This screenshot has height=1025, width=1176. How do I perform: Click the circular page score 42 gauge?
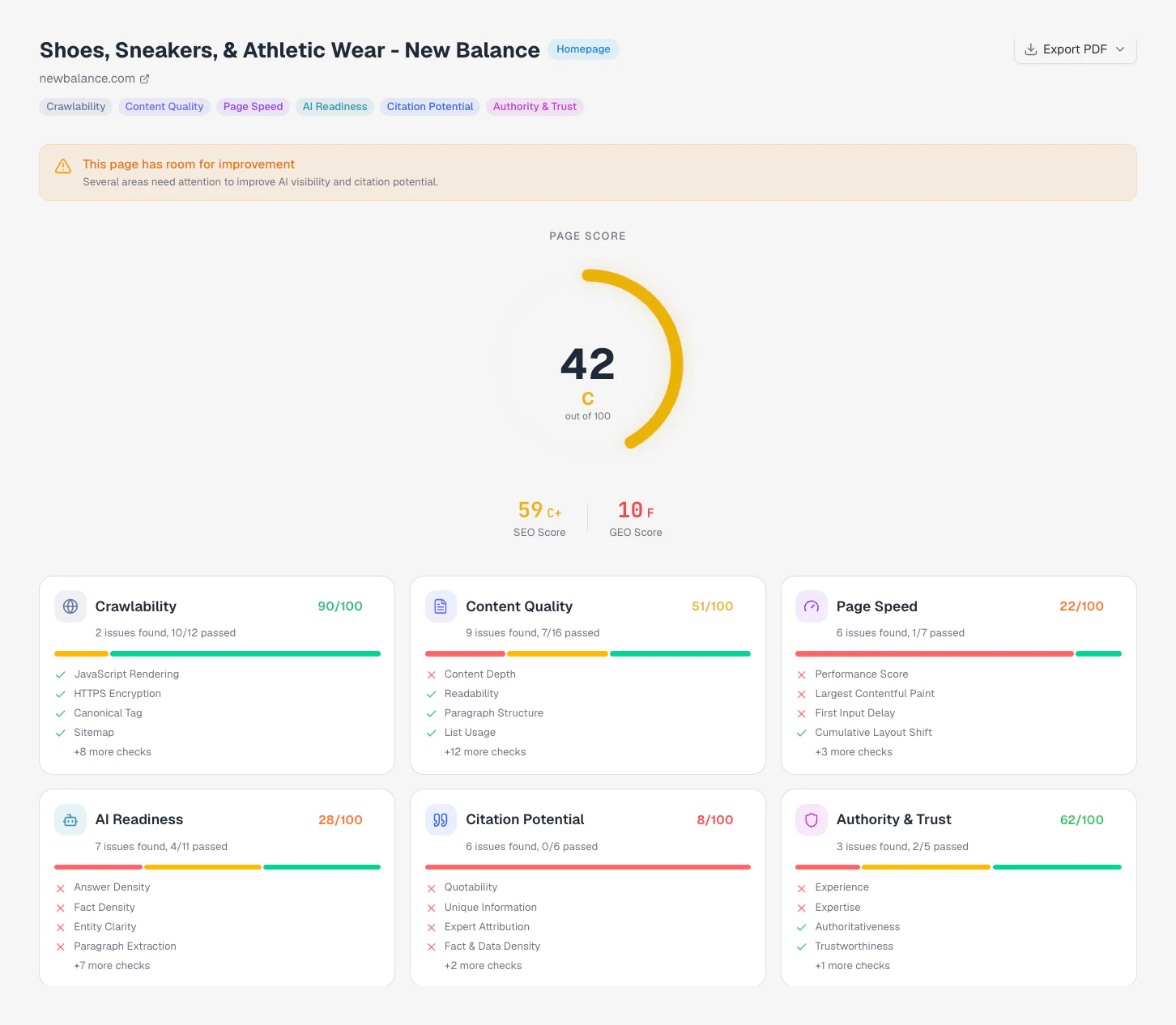point(588,364)
